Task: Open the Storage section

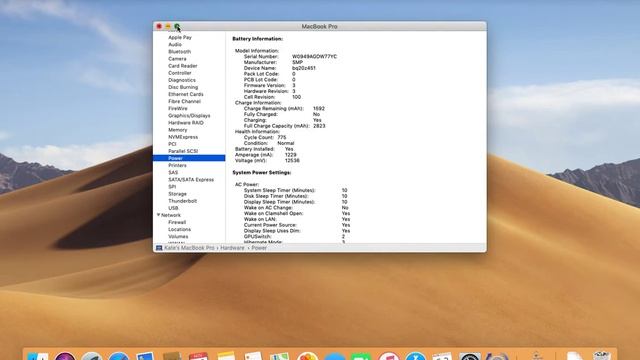Action: pos(177,194)
